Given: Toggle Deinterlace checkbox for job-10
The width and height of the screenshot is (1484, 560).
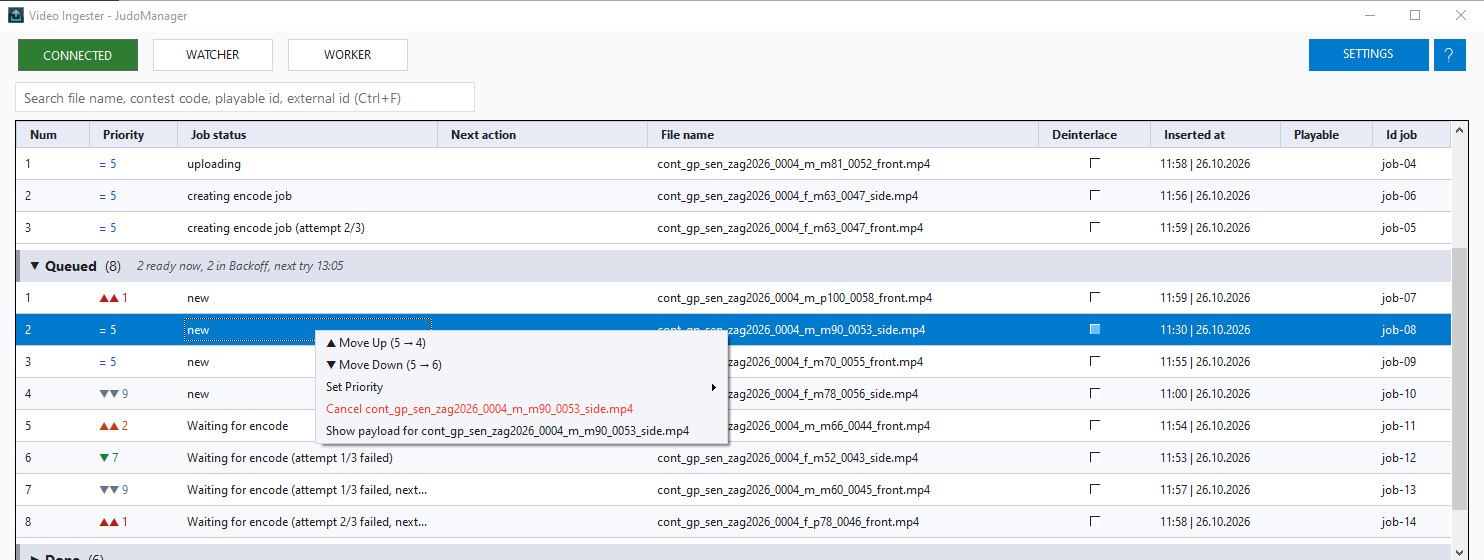Looking at the screenshot, I should tap(1095, 393).
